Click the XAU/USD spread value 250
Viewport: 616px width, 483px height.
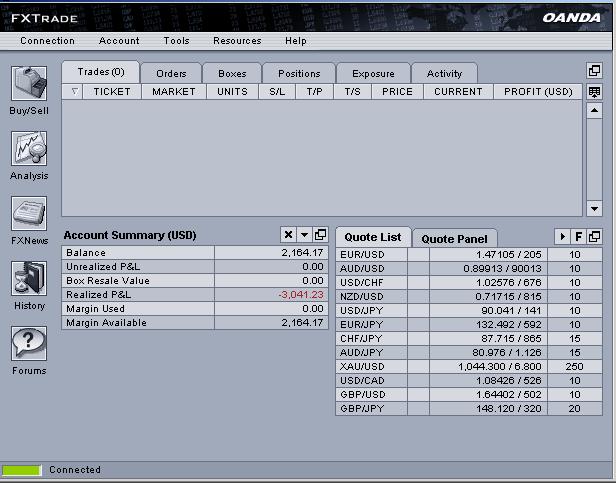tap(574, 367)
